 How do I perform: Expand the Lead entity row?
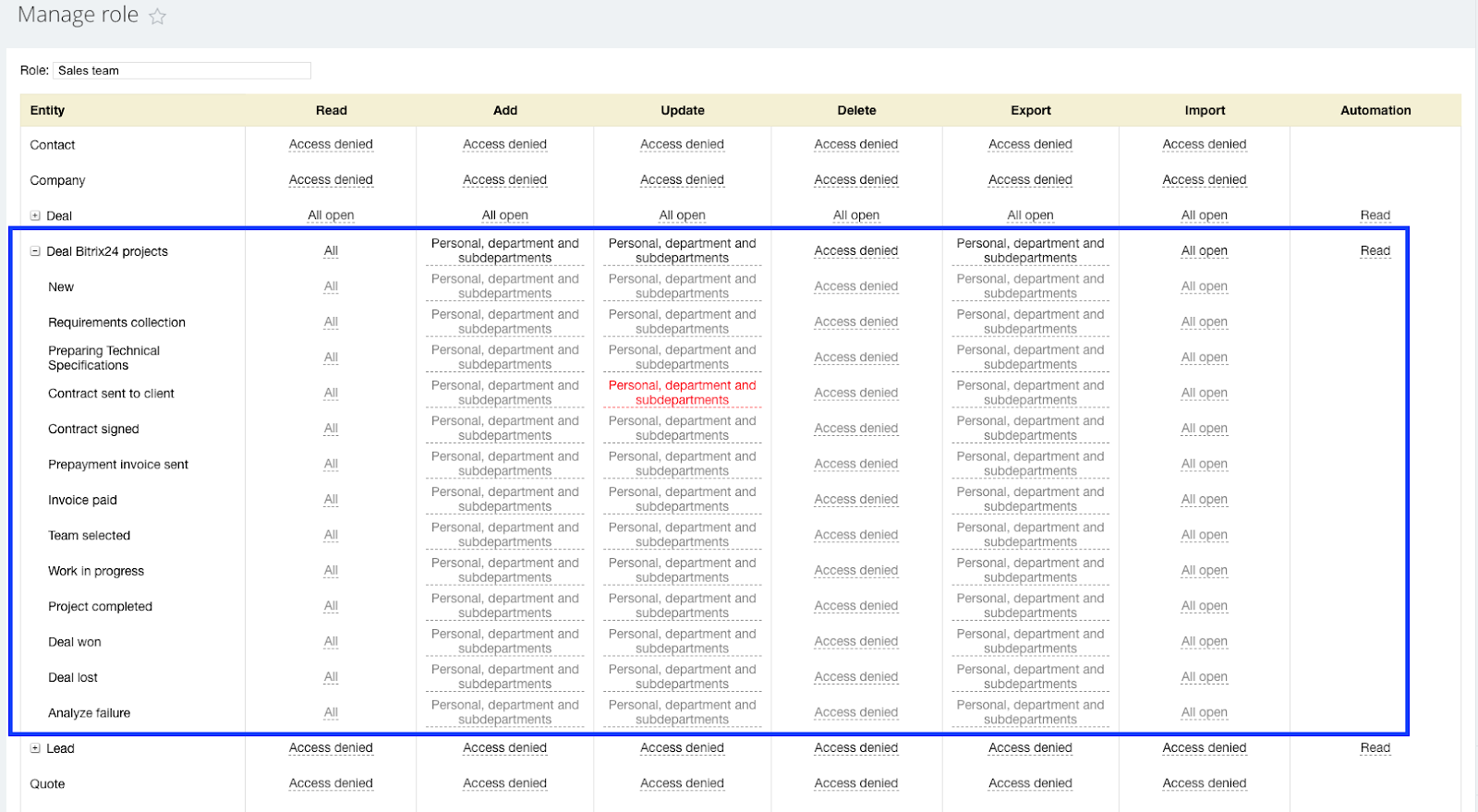[x=35, y=748]
